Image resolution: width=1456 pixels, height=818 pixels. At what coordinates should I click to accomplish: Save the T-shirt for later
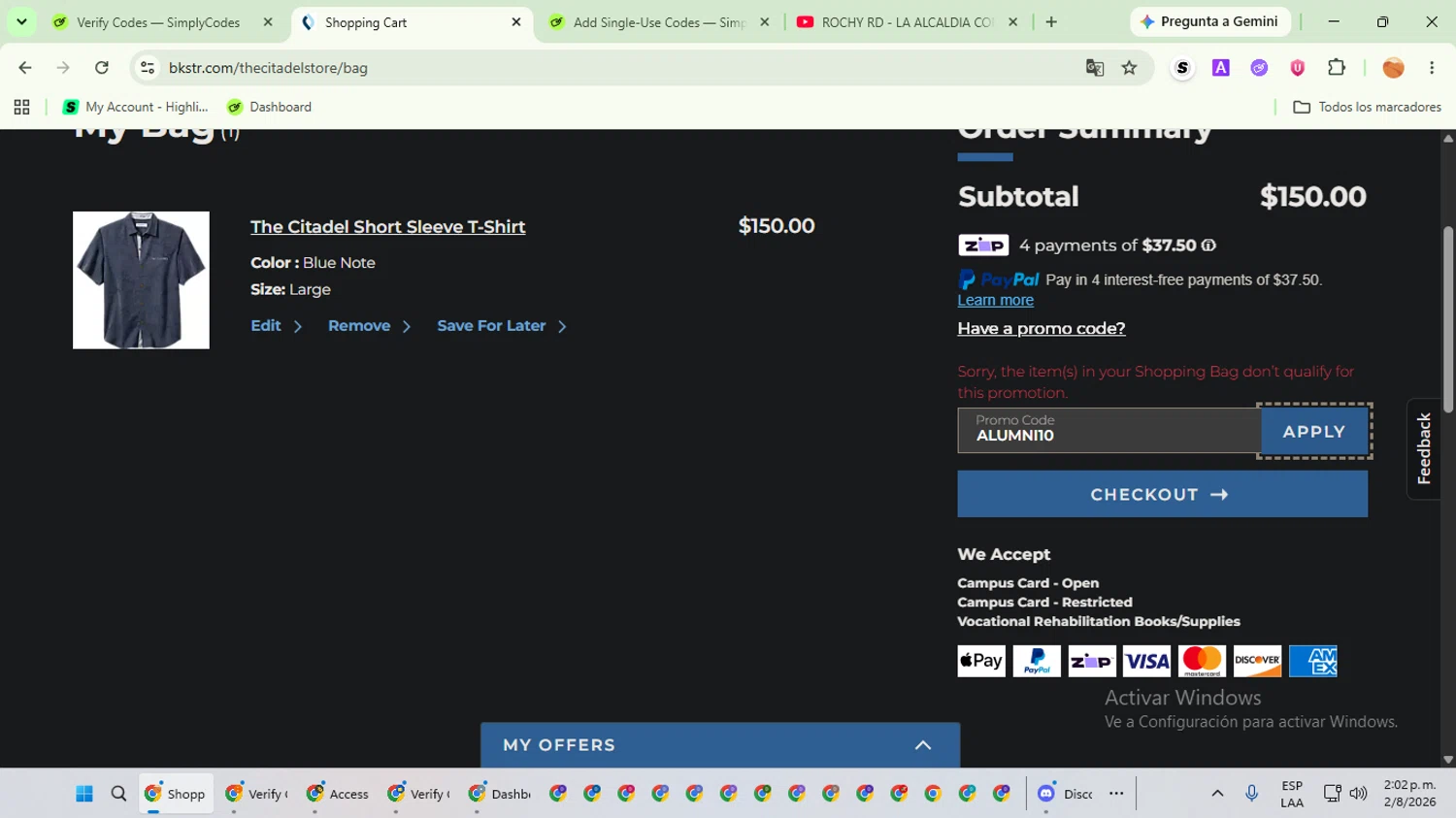pyautogui.click(x=502, y=326)
